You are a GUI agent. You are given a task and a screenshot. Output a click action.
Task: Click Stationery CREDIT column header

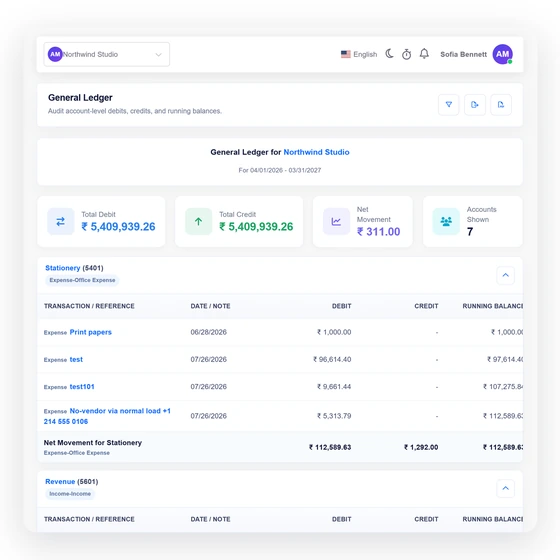click(426, 306)
